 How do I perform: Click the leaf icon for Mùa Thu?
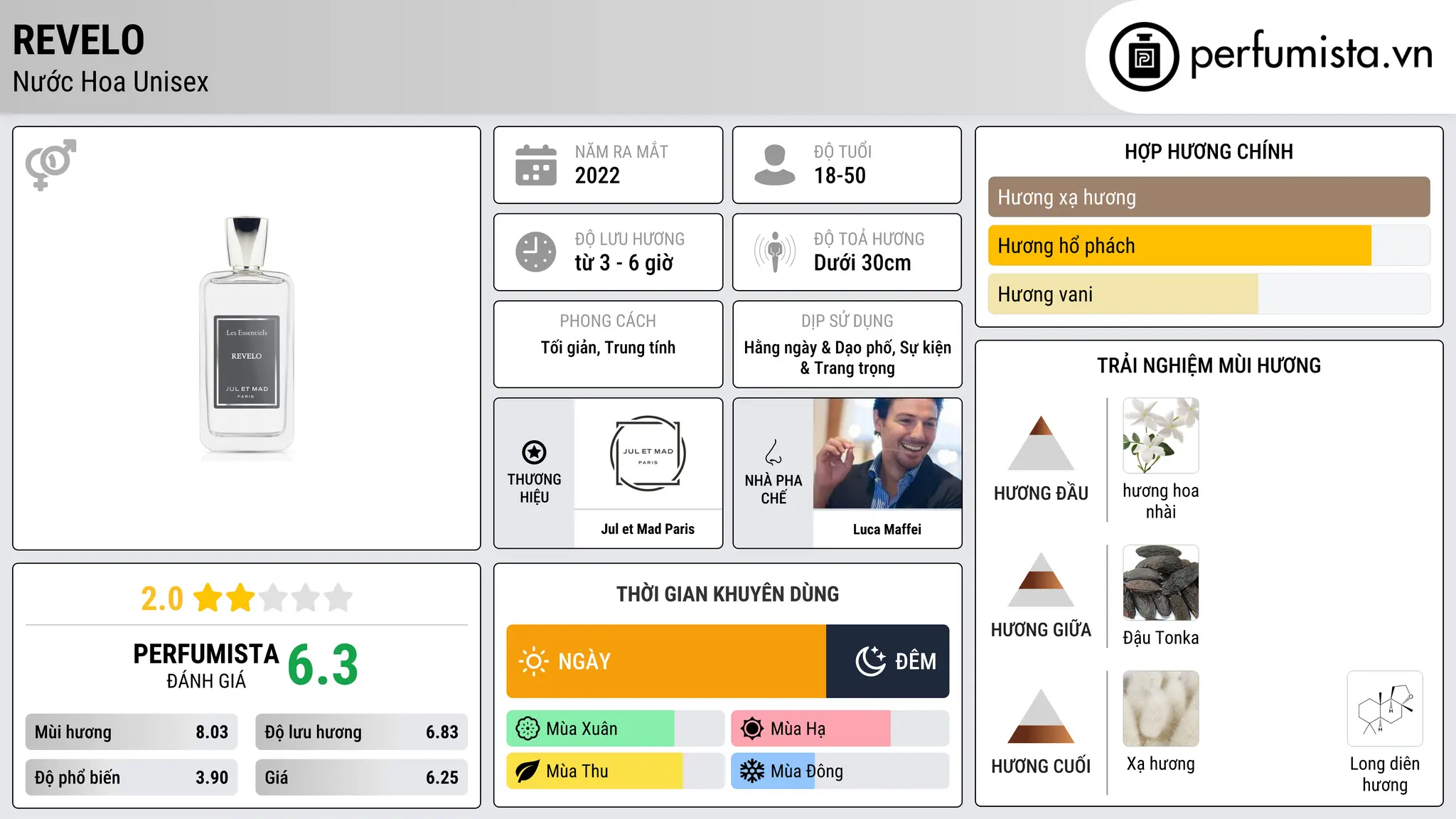tap(528, 771)
